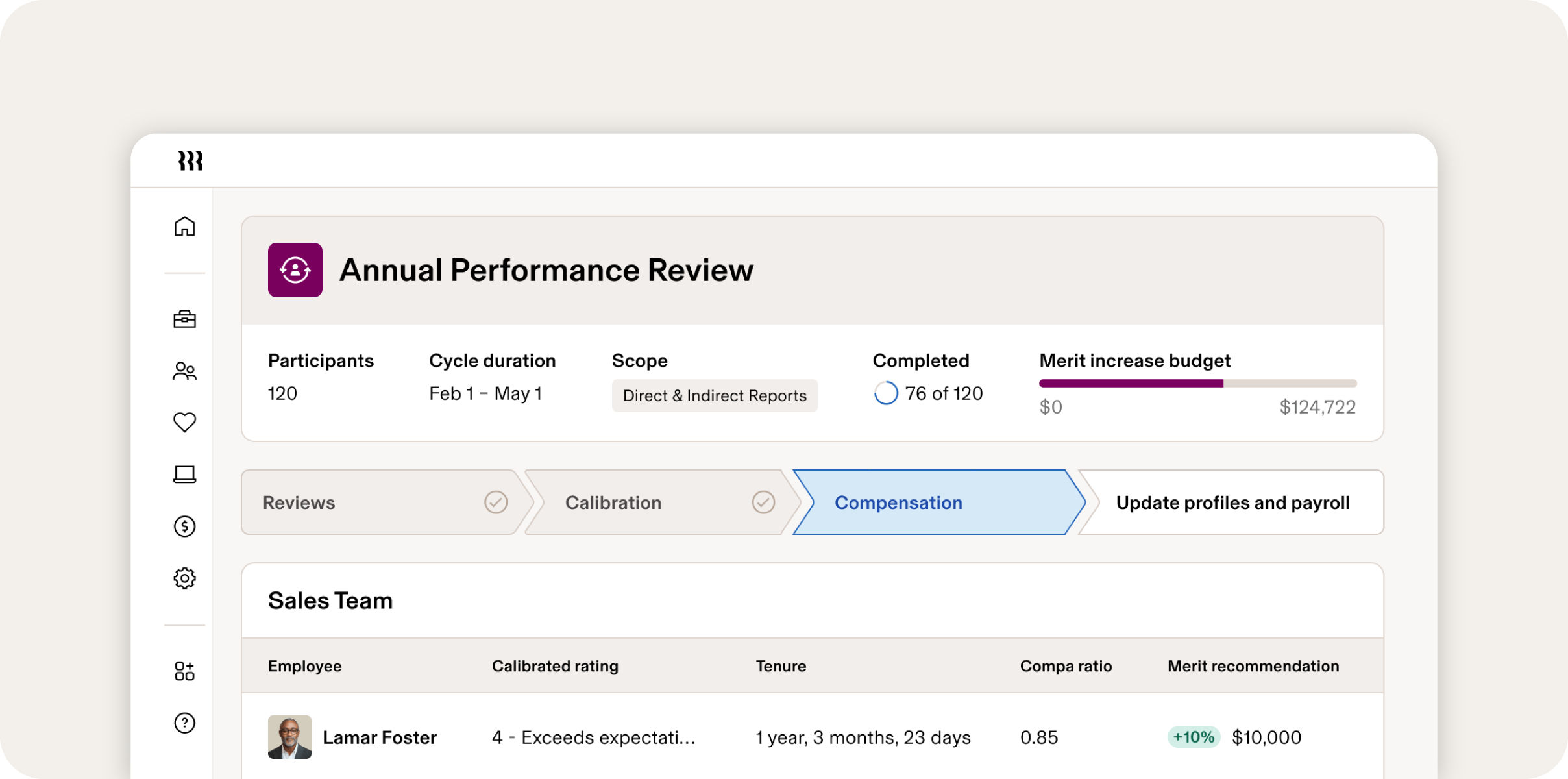Click the Participants value 120
The width and height of the screenshot is (1568, 779).
(282, 393)
